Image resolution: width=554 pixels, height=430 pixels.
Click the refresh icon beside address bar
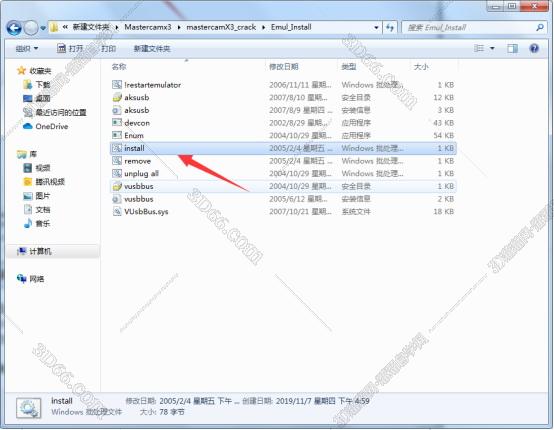click(x=390, y=28)
